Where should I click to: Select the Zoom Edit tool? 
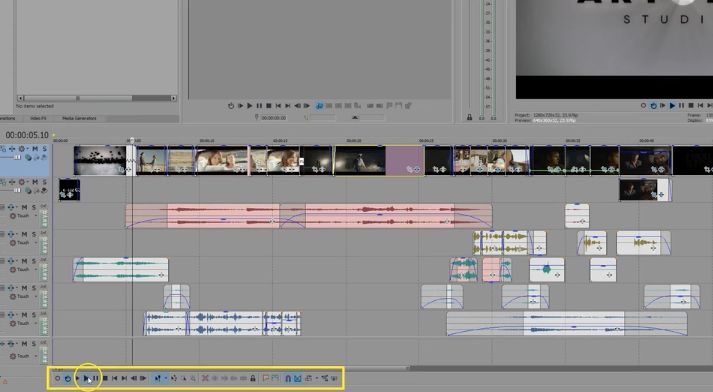[193, 378]
